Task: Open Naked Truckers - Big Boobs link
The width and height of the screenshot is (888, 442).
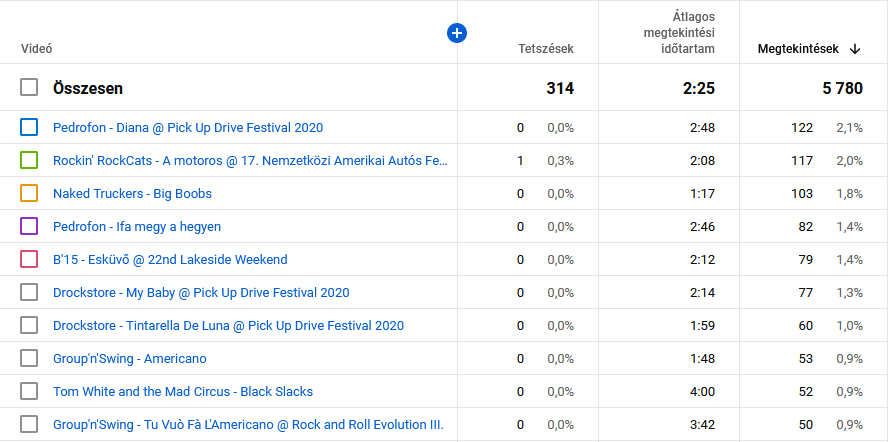Action: tap(132, 193)
